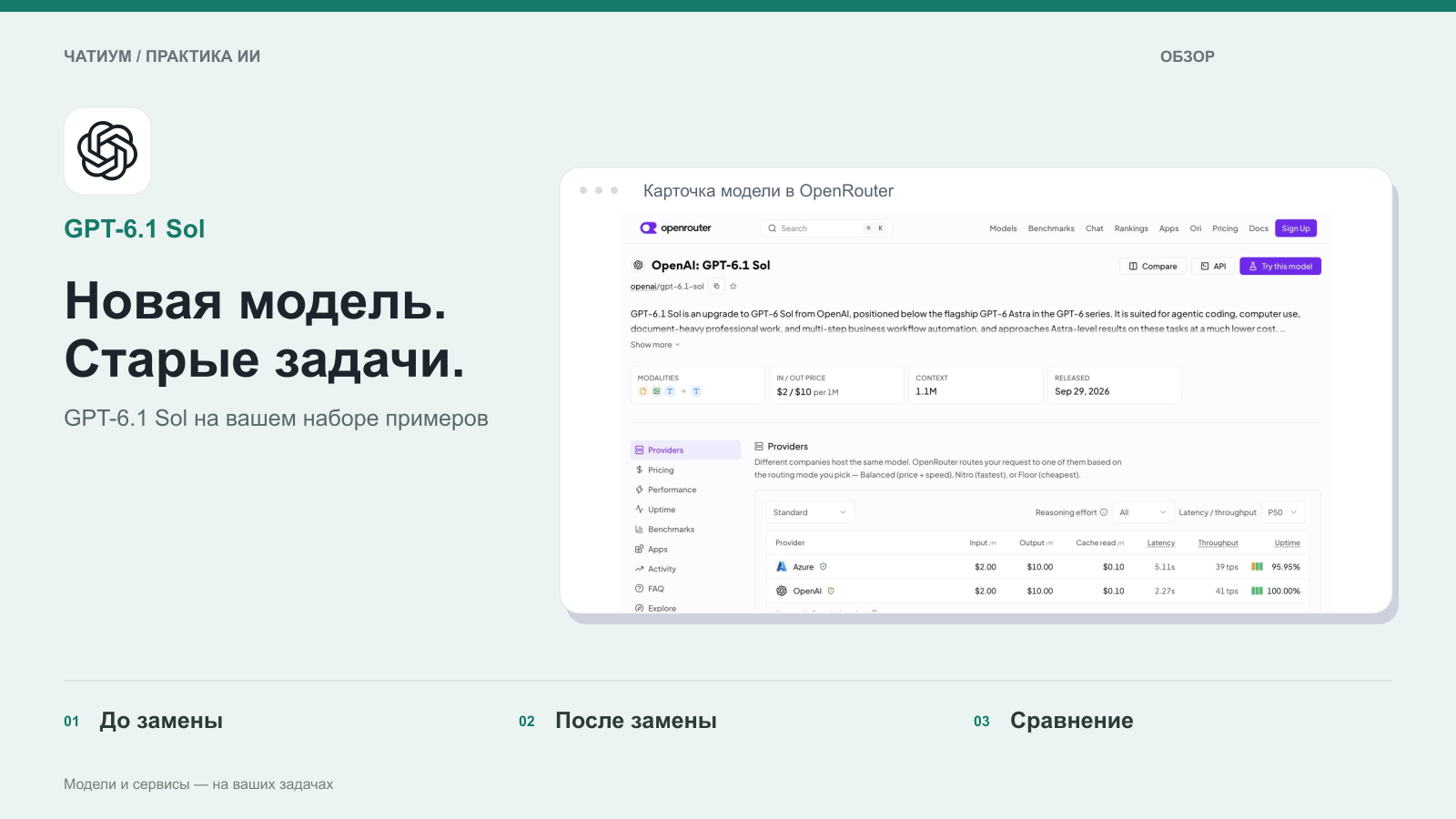Image resolution: width=1456 pixels, height=819 pixels.
Task: Click slide section 02 После замены
Action: click(x=618, y=721)
